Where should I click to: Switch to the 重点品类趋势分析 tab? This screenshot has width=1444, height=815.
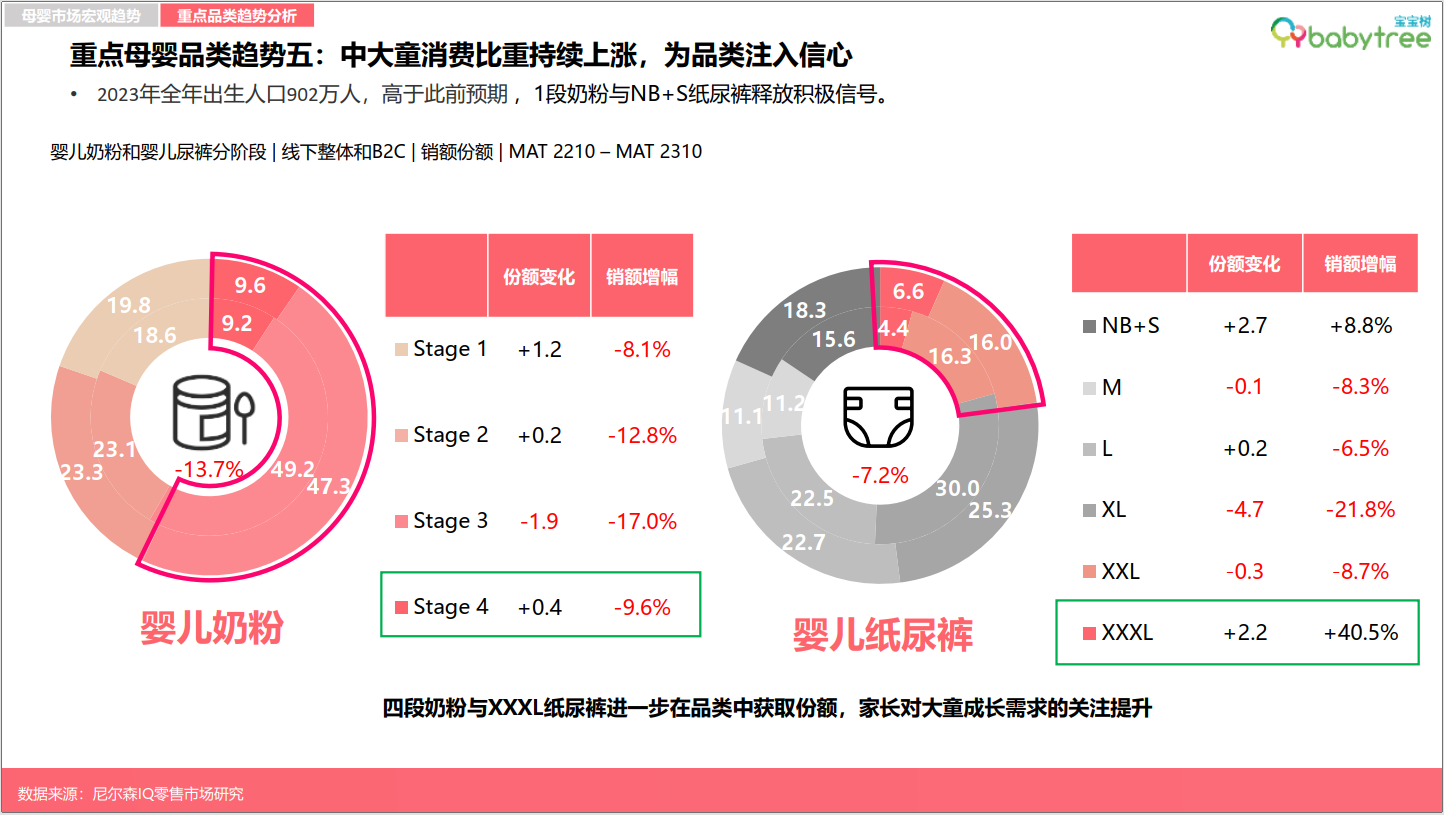click(x=238, y=16)
